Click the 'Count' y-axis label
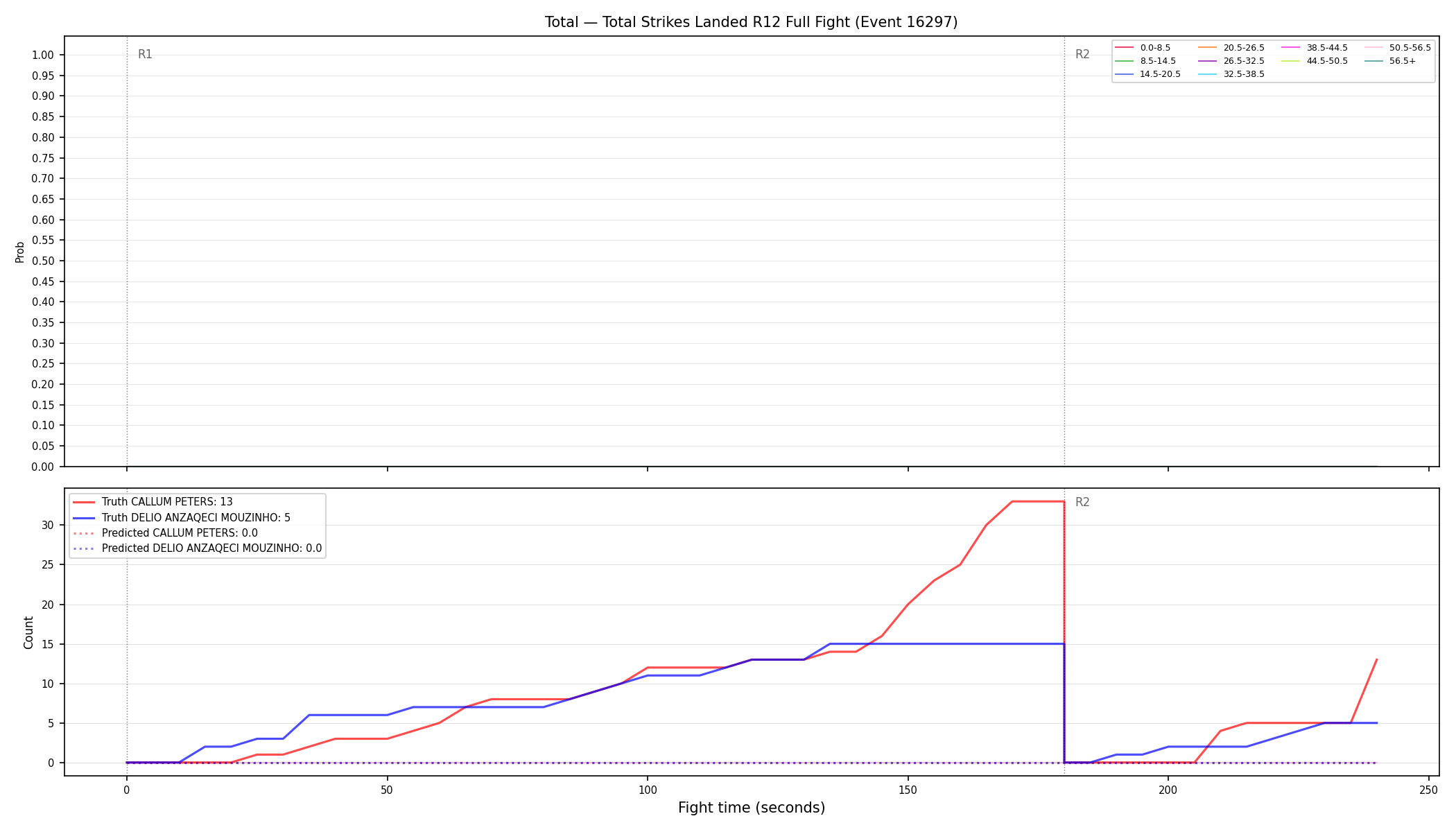This screenshot has width=1456, height=832. 28,632
